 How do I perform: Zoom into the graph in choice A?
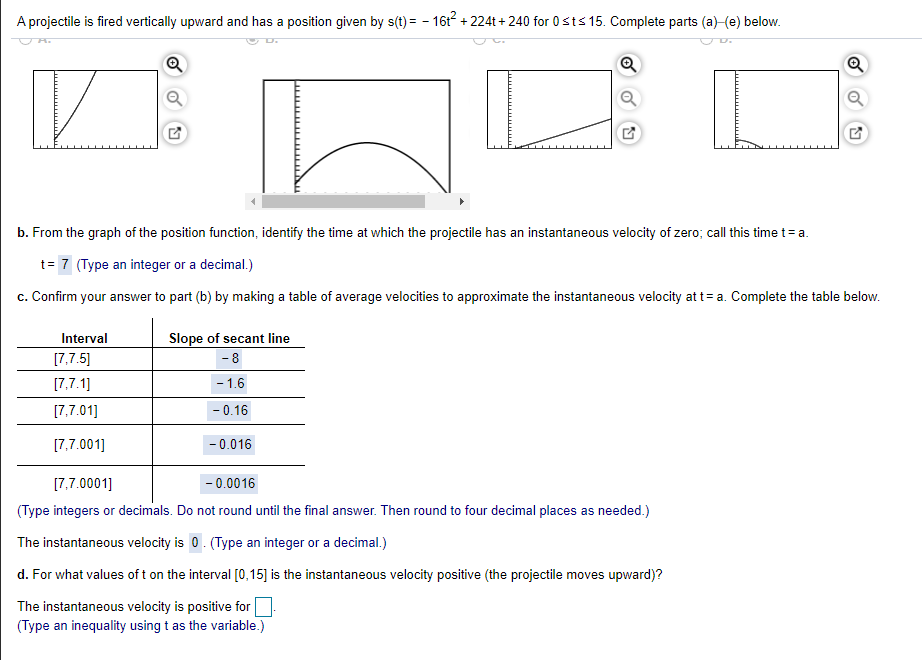174,64
